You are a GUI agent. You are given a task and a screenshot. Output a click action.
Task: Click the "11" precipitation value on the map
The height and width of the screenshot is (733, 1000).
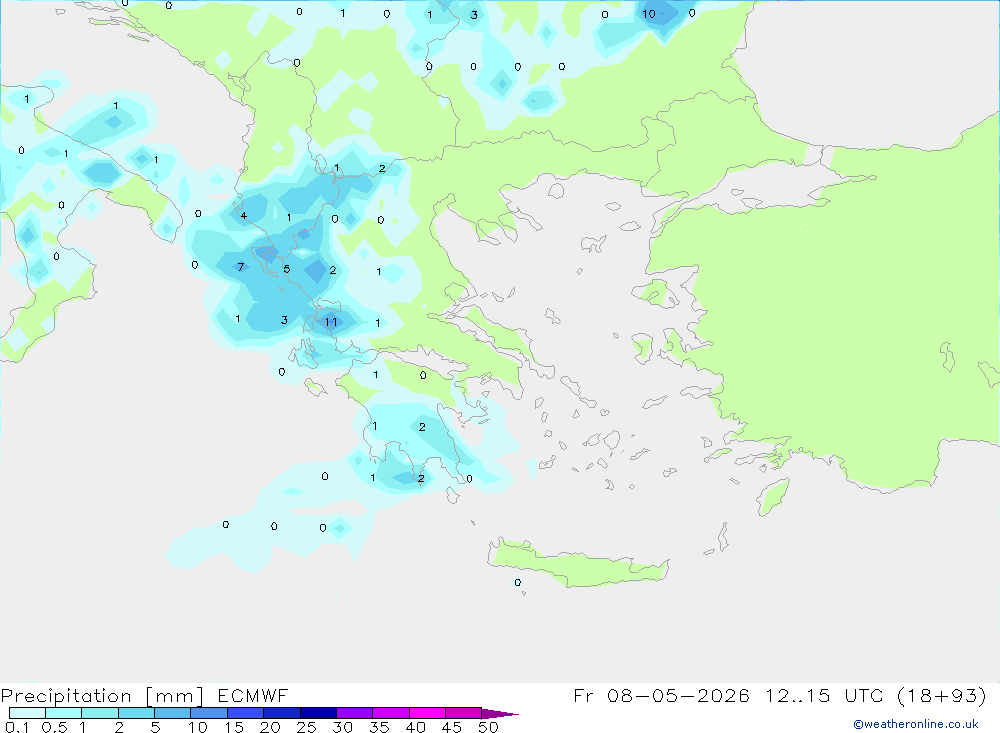331,322
